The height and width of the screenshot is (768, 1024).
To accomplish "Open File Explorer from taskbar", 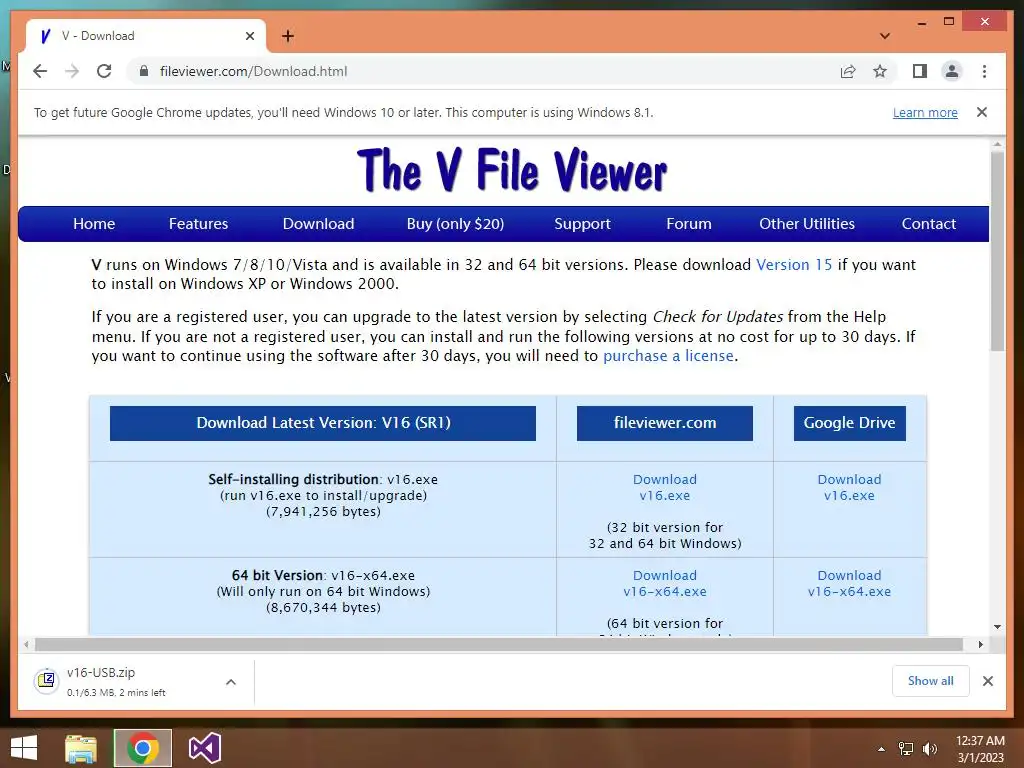I will [80, 748].
